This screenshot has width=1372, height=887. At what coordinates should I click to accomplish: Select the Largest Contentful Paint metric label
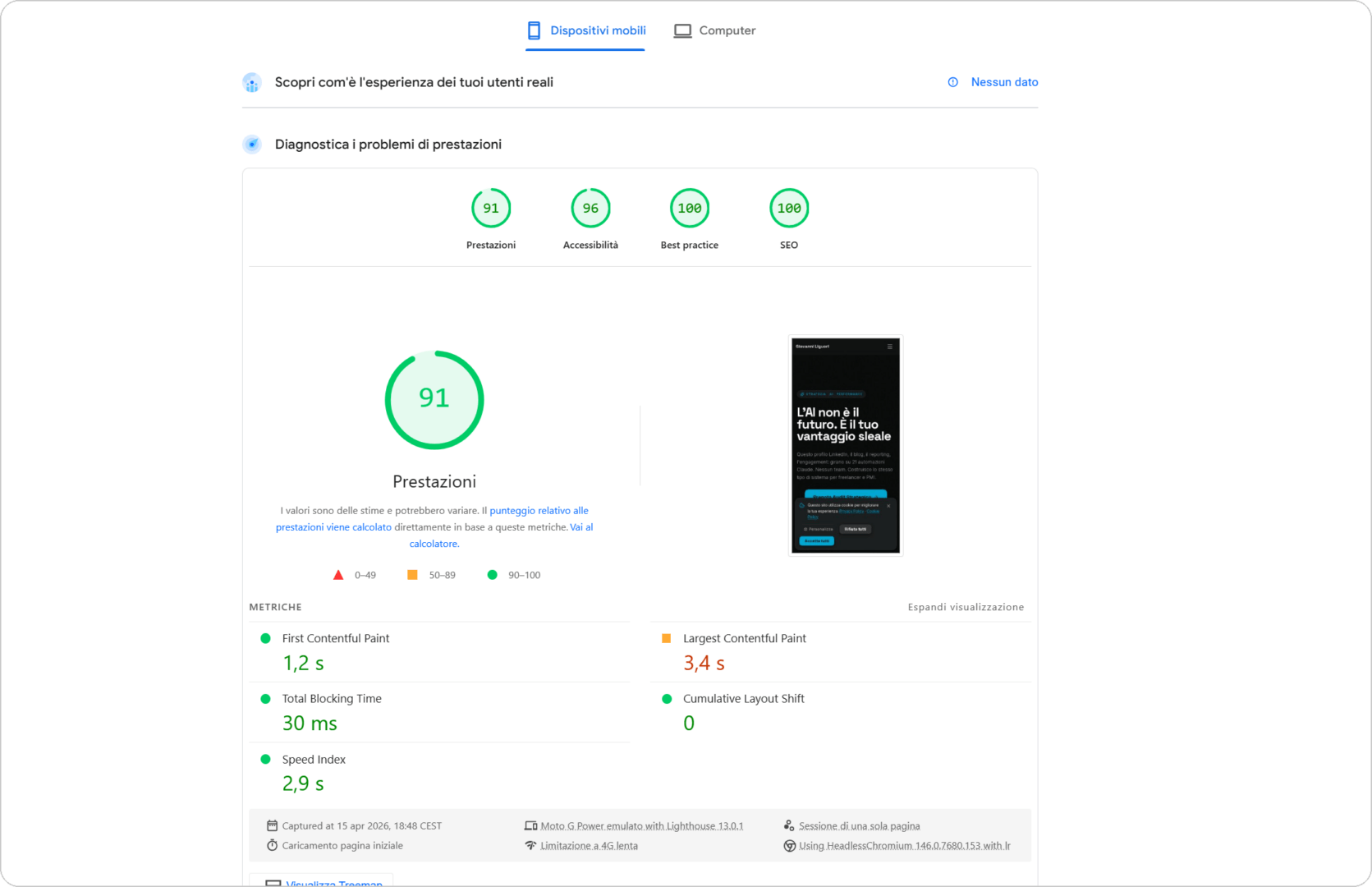(x=745, y=638)
